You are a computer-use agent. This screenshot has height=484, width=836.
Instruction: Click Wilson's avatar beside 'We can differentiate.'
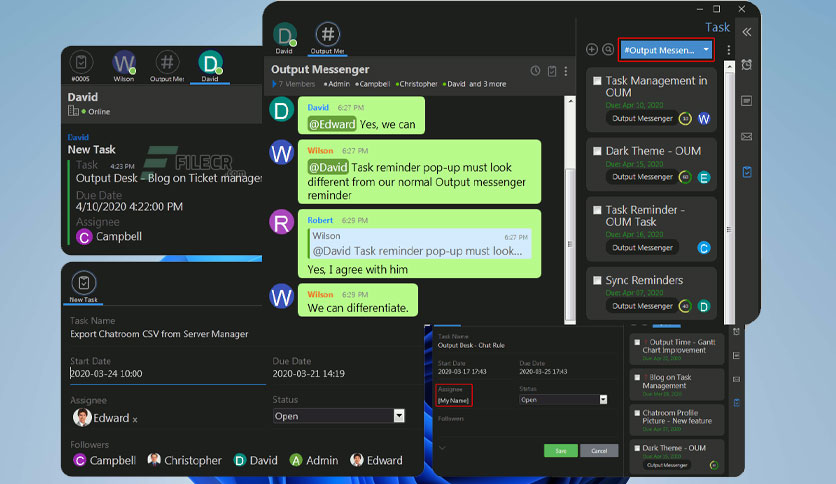(281, 296)
